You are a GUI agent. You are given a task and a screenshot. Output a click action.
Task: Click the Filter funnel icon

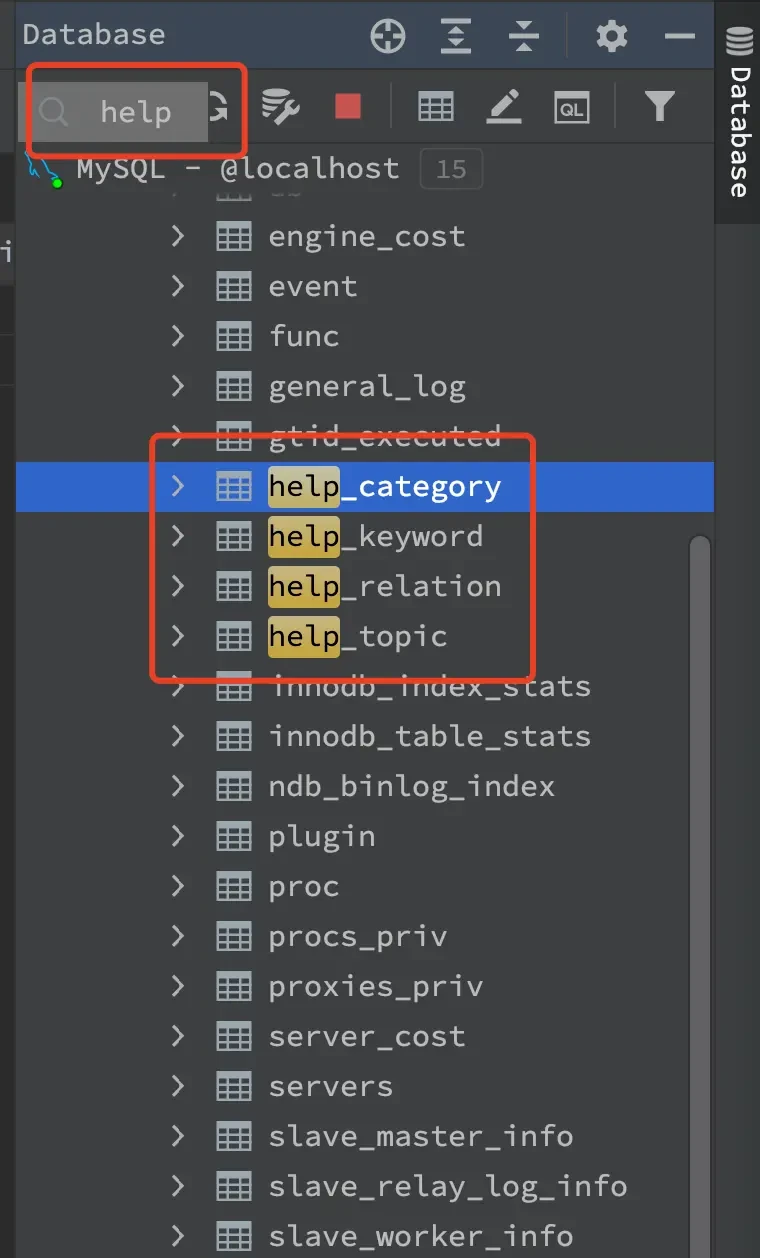(x=659, y=106)
